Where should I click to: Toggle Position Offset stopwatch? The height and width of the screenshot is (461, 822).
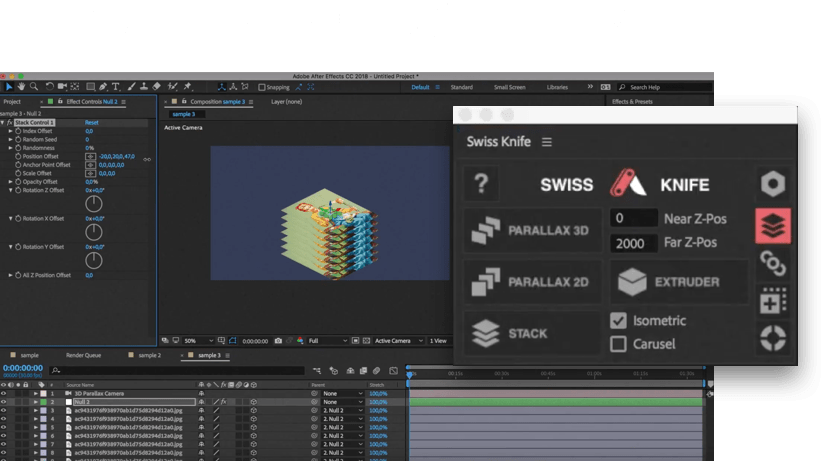(18, 156)
